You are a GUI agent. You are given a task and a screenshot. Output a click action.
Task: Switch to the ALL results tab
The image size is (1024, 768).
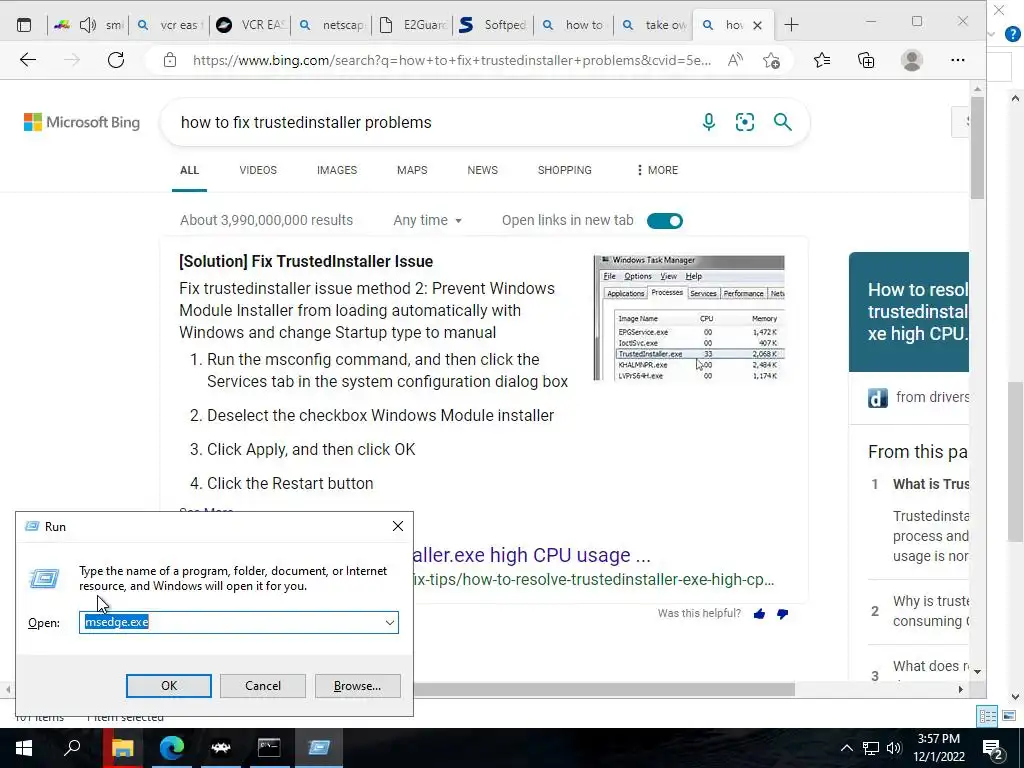(189, 170)
